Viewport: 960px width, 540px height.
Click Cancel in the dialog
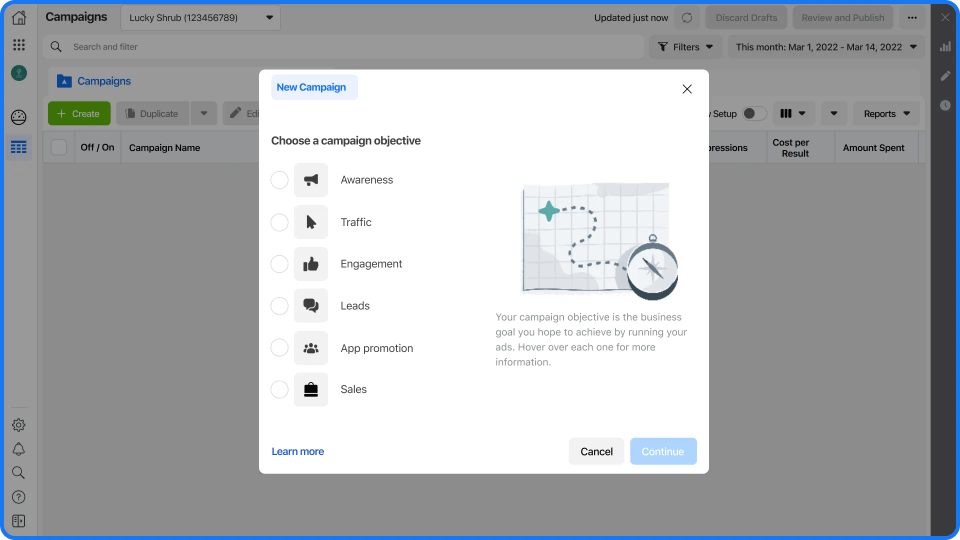[596, 452]
